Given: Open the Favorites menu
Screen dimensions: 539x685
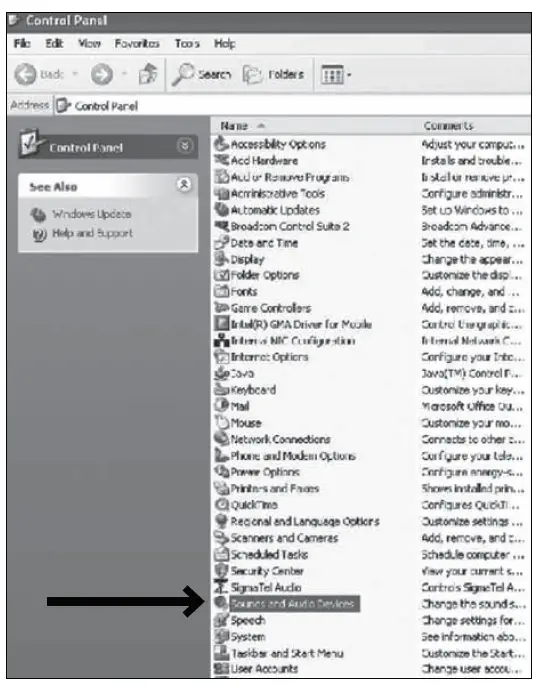Looking at the screenshot, I should click(137, 43).
